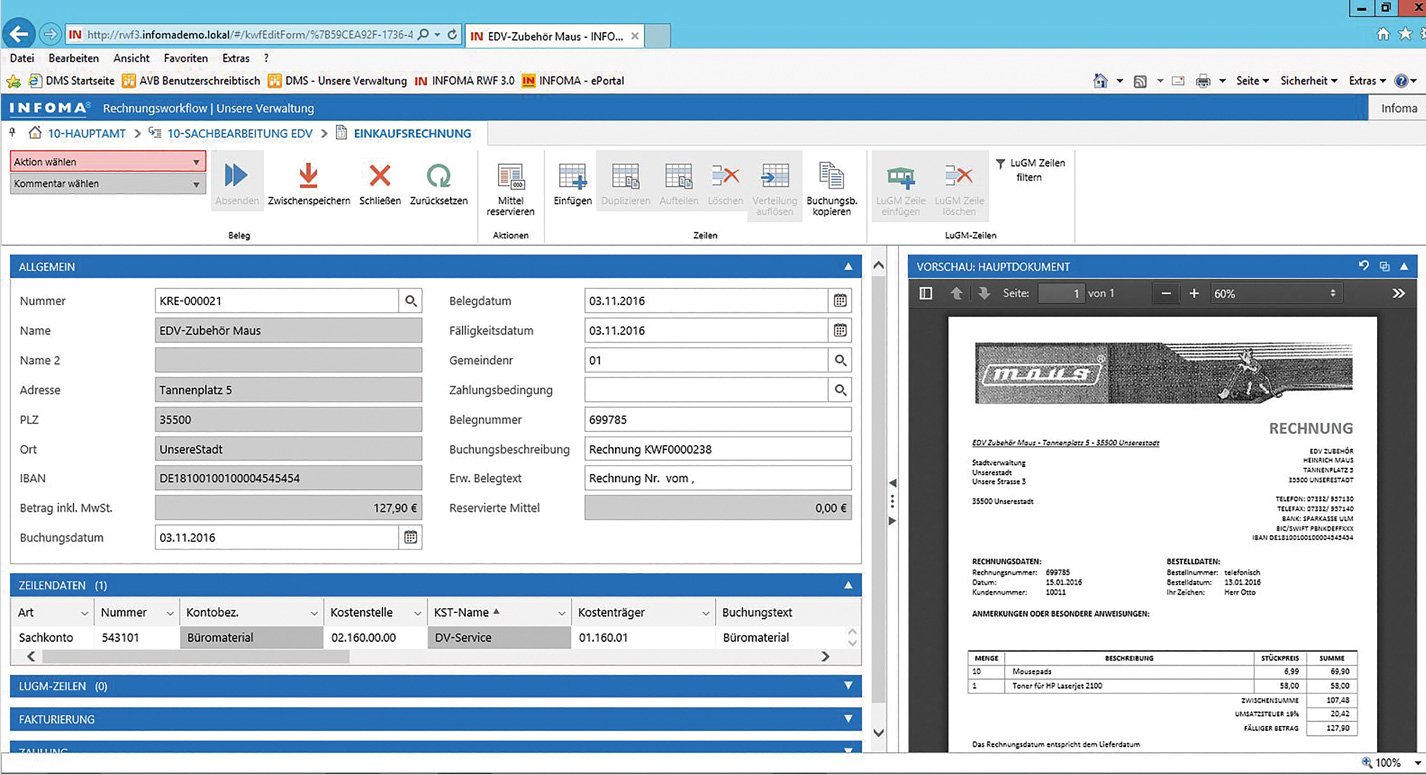This screenshot has height=775, width=1426.
Task: Open the INFOMA ePortal bookmark
Action: click(581, 81)
